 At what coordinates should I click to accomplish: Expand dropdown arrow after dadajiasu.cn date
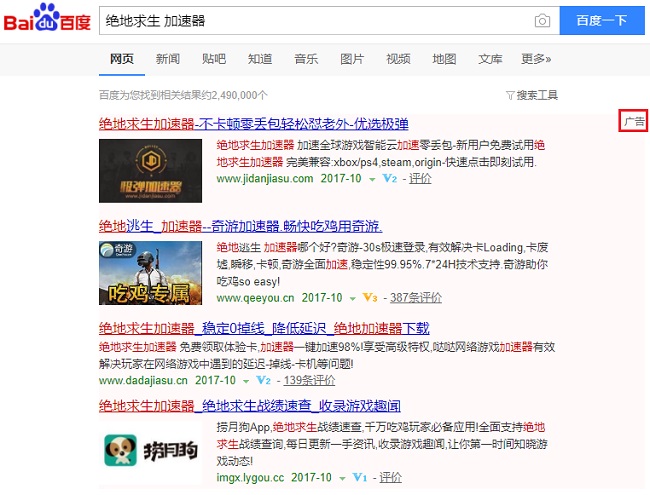[x=246, y=381]
